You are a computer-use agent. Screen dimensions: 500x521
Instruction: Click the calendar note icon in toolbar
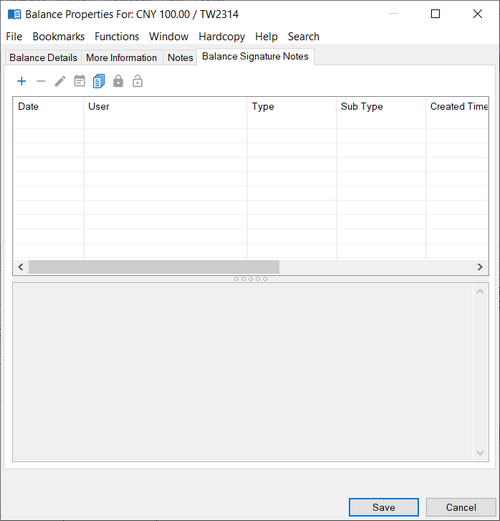(x=79, y=81)
